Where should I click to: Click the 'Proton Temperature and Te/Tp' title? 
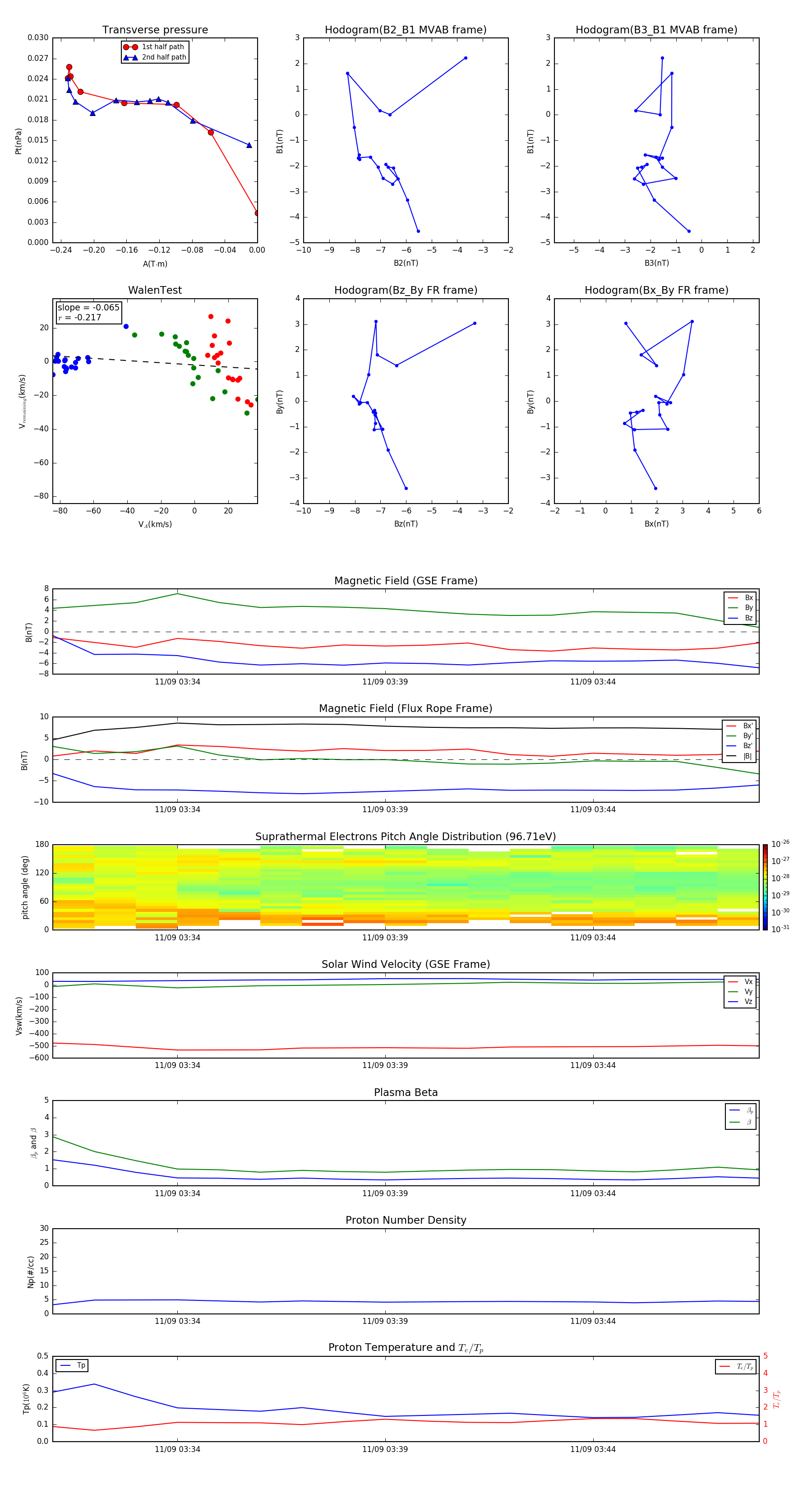(406, 1348)
